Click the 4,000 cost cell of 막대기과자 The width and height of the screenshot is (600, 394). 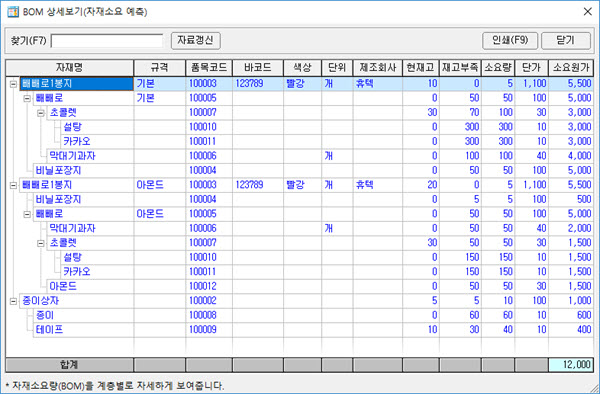tap(571, 156)
